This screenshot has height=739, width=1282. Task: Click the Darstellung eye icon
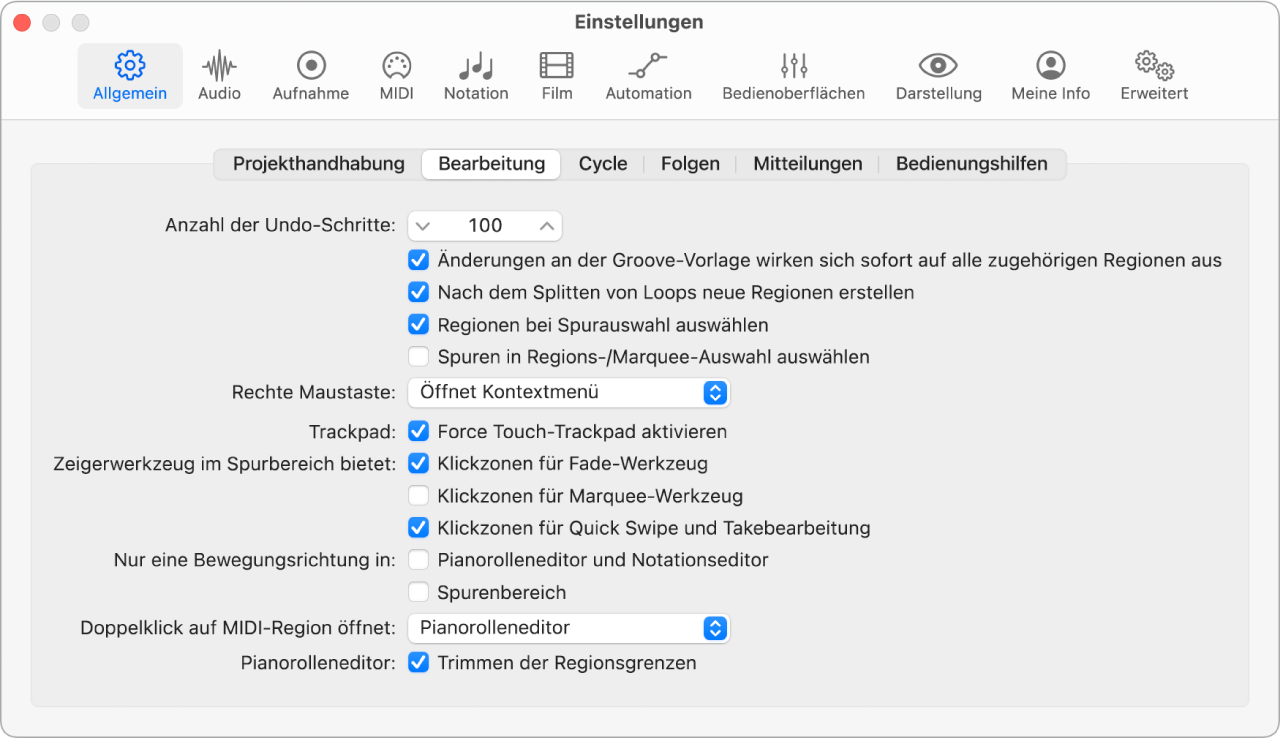pos(937,75)
